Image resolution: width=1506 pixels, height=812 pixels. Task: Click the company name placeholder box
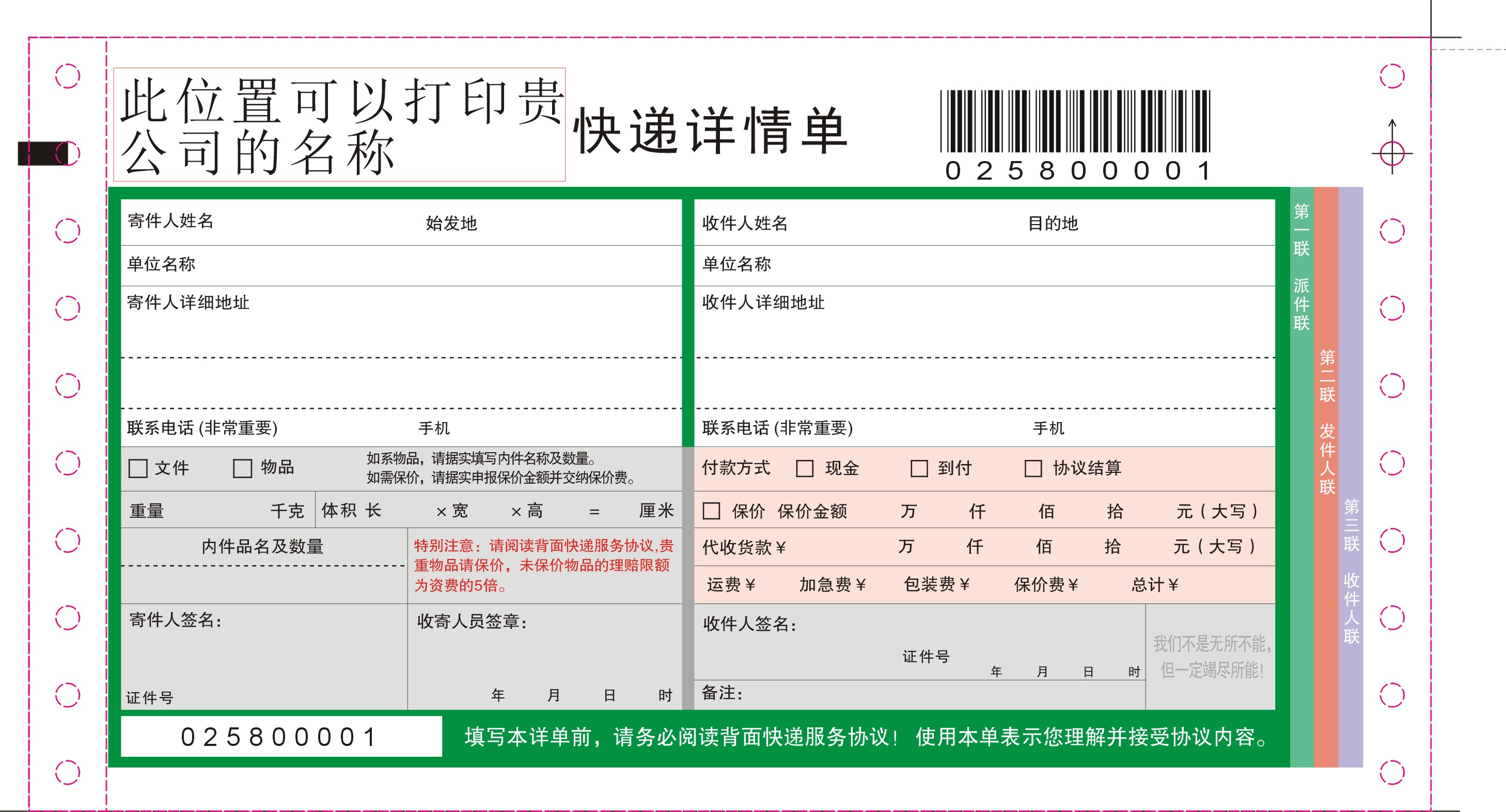[x=339, y=124]
